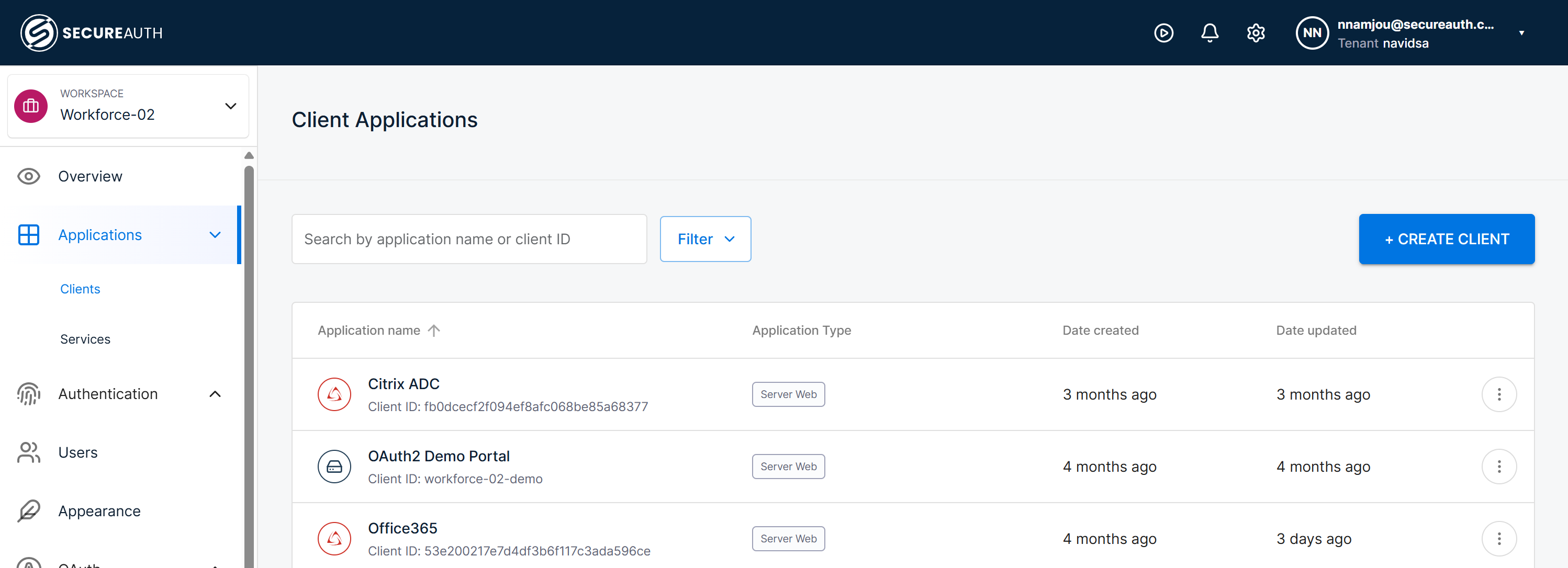The image size is (1568, 568).
Task: Click OAuth2 Demo Portal date updated value
Action: click(x=1323, y=467)
